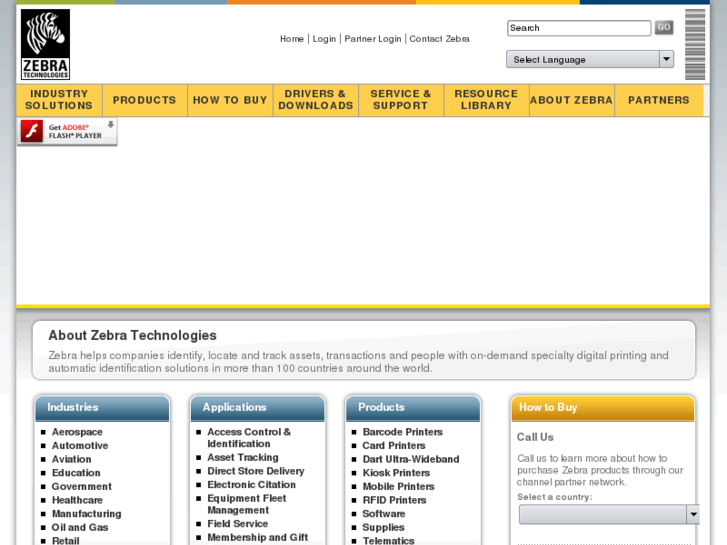Click the Zebra Technologies logo
Screen dimensions: 727x545
pos(45,45)
